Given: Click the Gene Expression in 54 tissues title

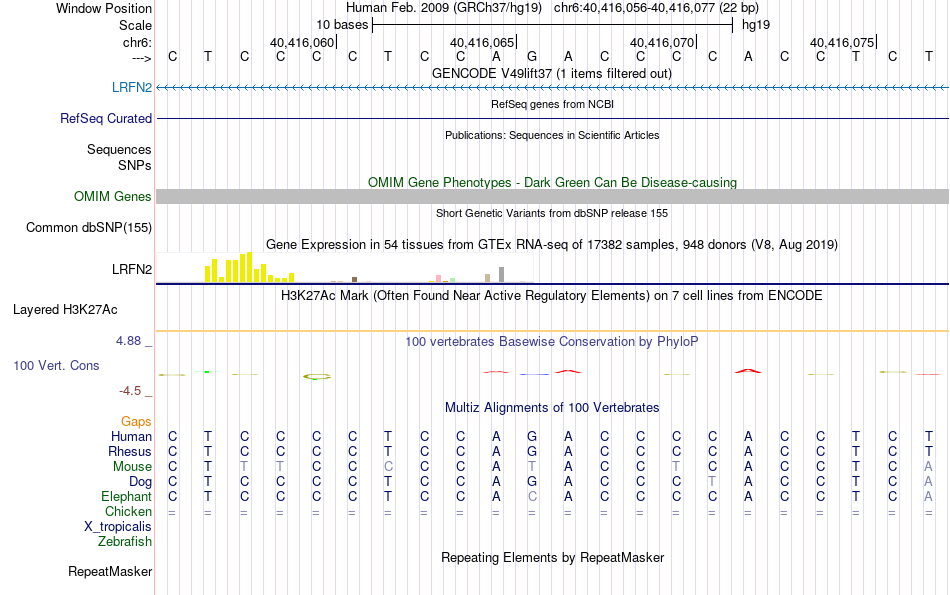Looking at the screenshot, I should tap(552, 244).
